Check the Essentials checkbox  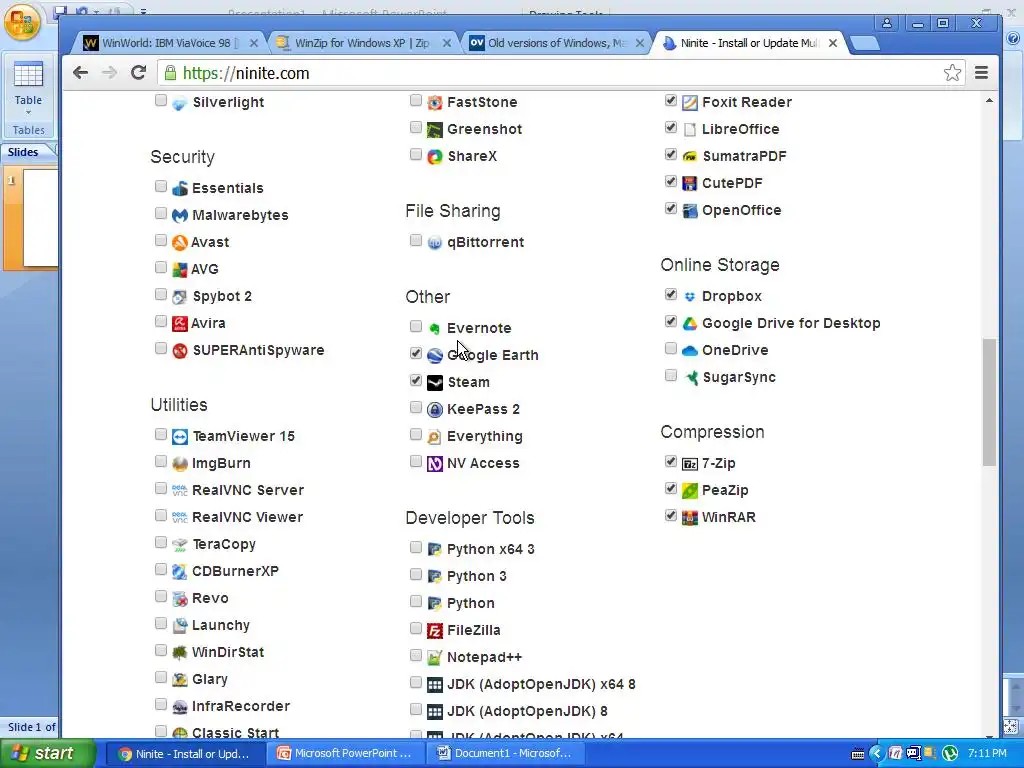(x=161, y=187)
